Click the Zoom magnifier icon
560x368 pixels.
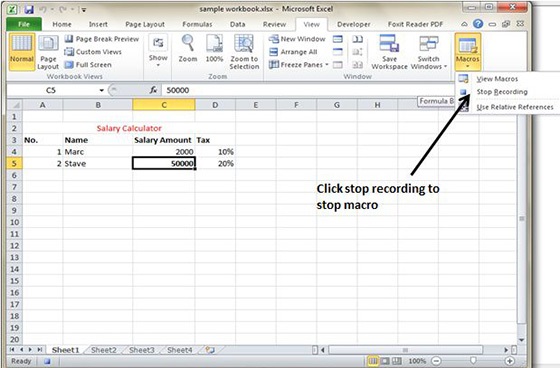pyautogui.click(x=188, y=49)
